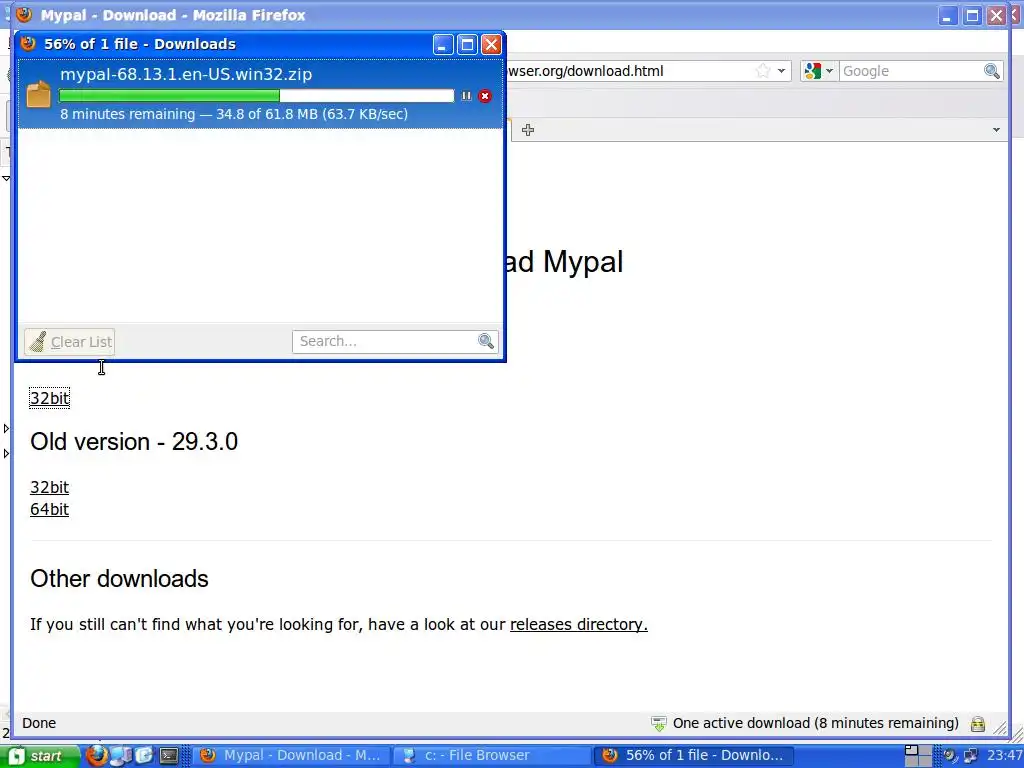Screen dimensions: 1024x768
Task: Open the URL bar history dropdown arrow
Action: [x=781, y=71]
